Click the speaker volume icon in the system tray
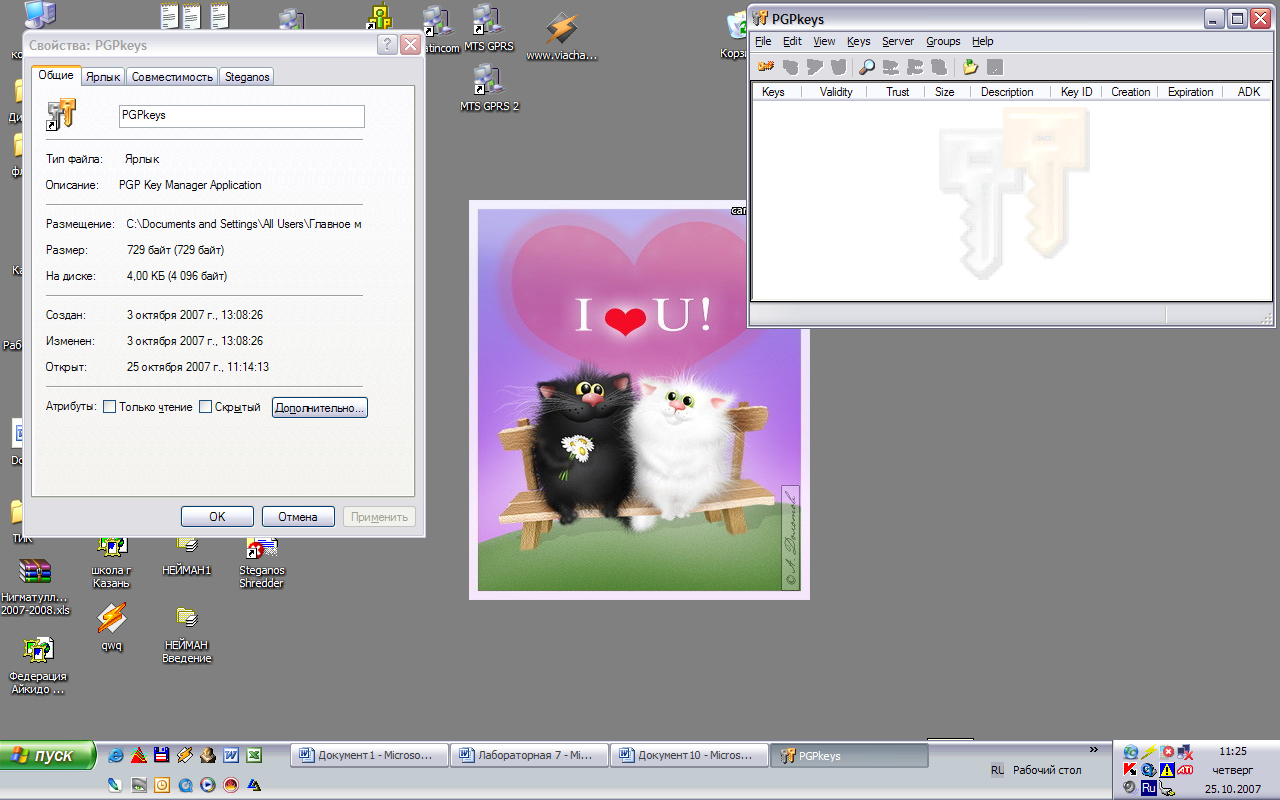 pyautogui.click(x=1130, y=788)
